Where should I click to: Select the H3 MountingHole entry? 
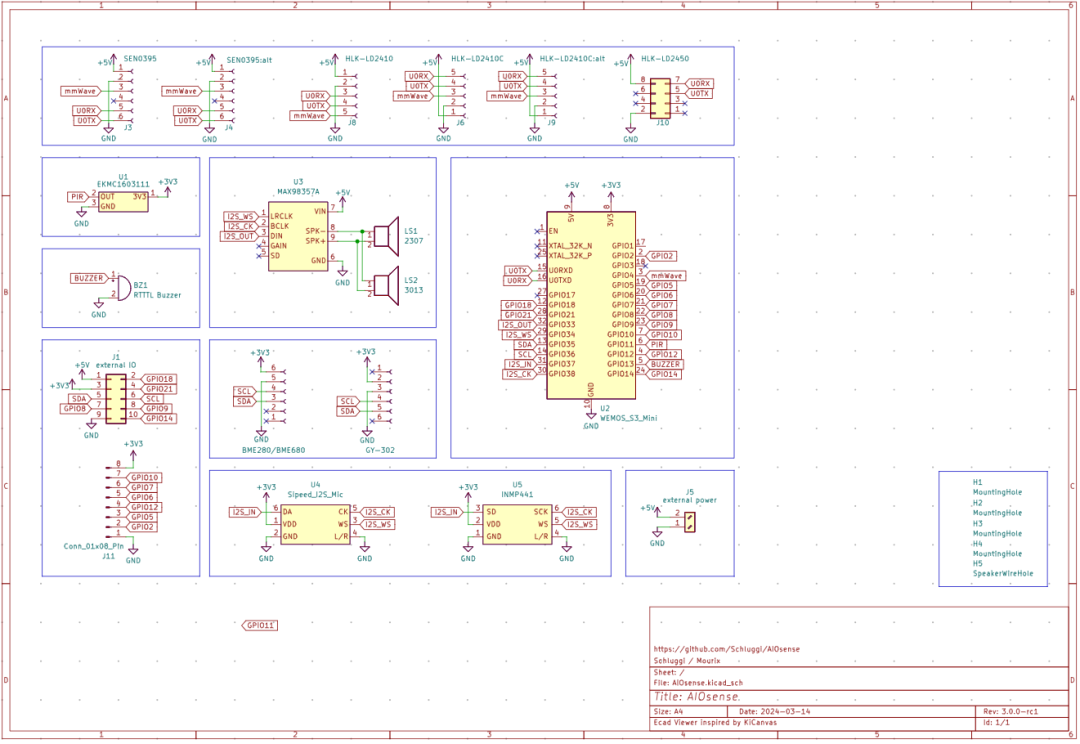pyautogui.click(x=997, y=528)
